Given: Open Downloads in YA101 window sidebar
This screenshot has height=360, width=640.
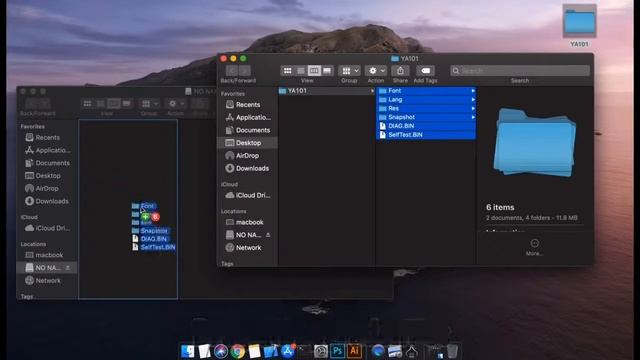Looking at the screenshot, I should pyautogui.click(x=247, y=168).
